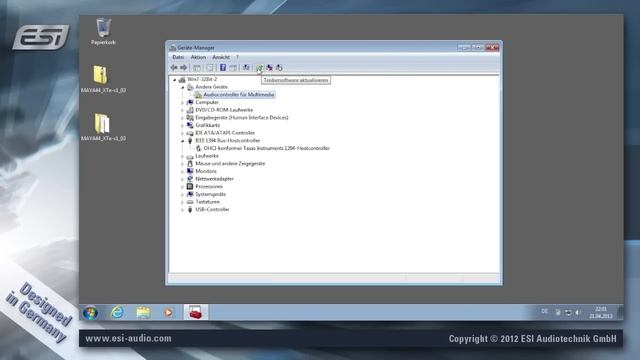The width and height of the screenshot is (640, 360).
Task: Click the Tastaturen keyboard icon
Action: (190, 202)
